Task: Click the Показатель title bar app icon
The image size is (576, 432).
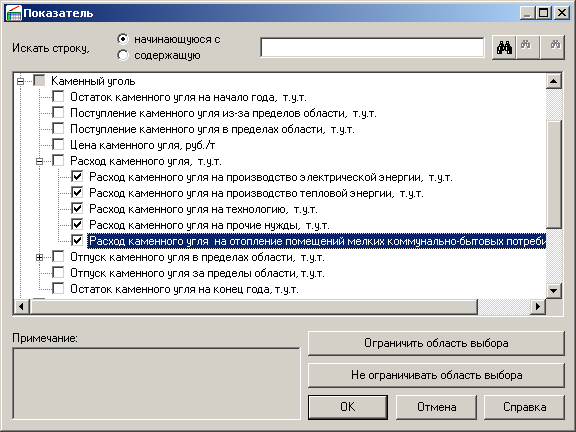Action: click(14, 14)
